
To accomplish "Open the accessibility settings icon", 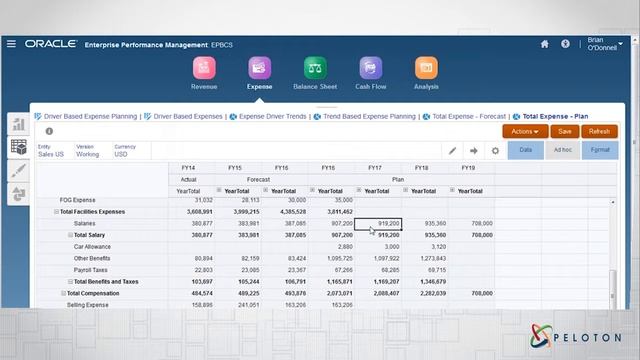I will pyautogui.click(x=565, y=44).
